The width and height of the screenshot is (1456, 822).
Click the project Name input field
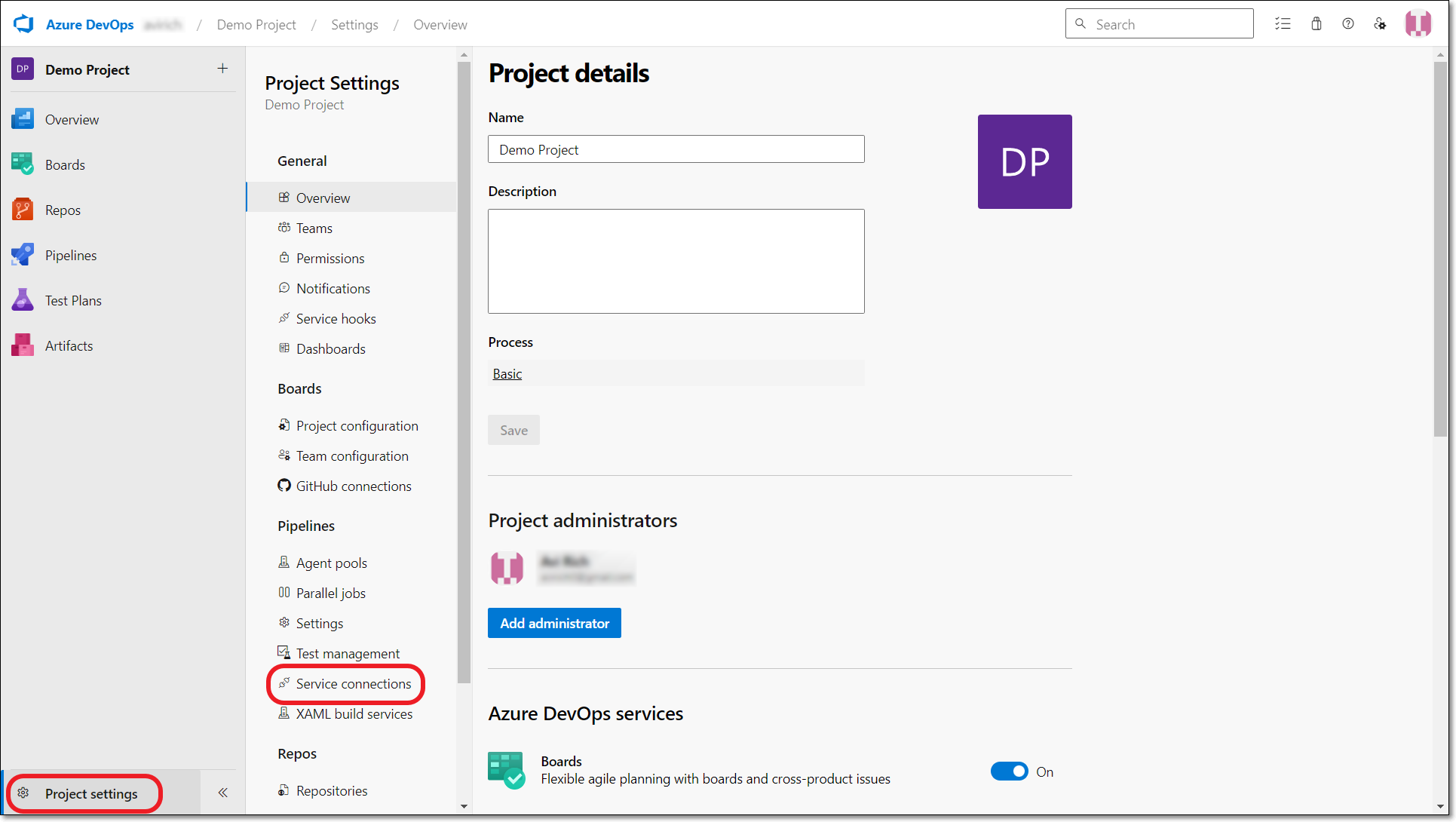[676, 149]
